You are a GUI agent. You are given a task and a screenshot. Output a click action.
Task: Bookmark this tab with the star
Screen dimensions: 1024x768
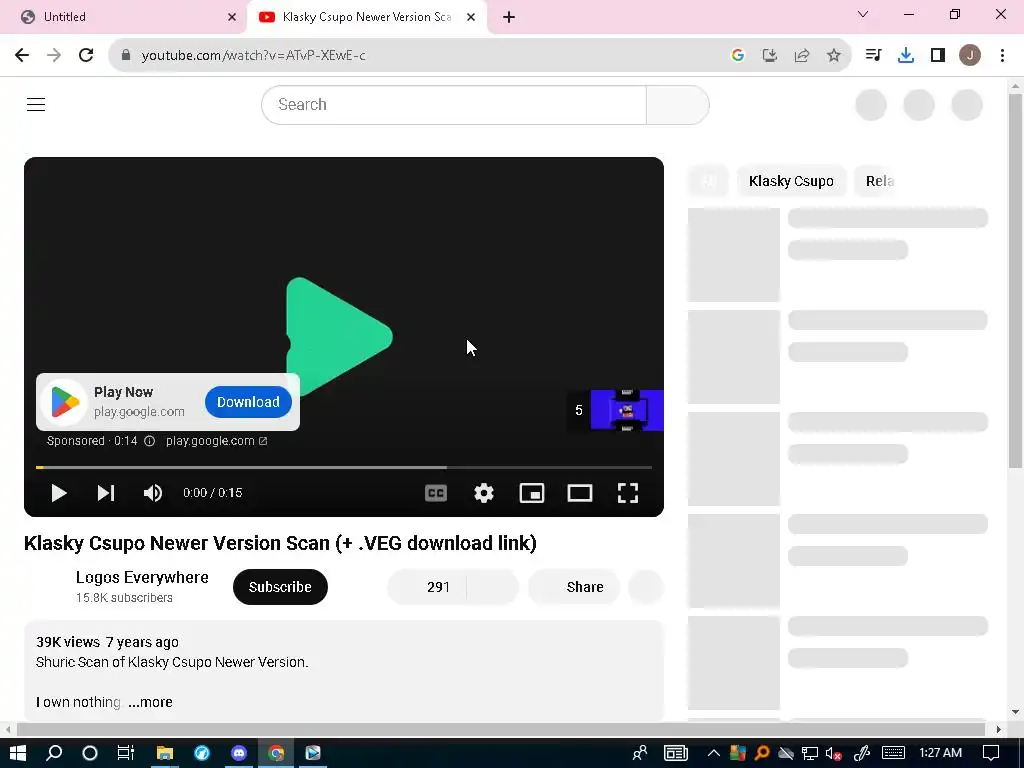pos(834,56)
